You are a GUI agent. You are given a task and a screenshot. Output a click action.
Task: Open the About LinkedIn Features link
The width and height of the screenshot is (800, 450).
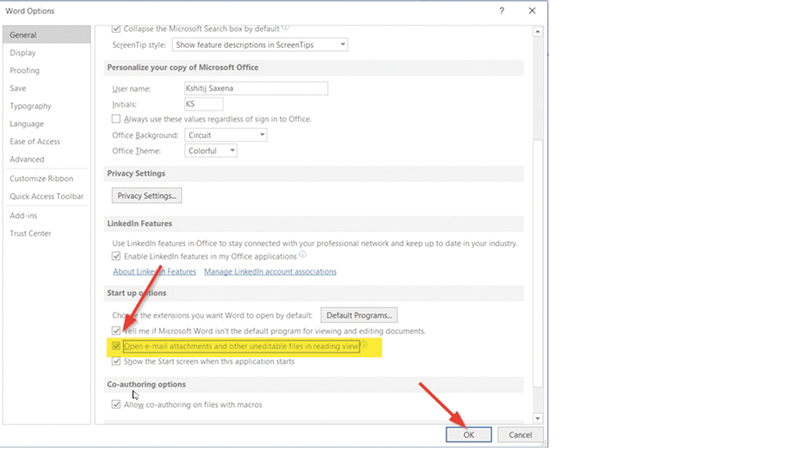pos(154,272)
